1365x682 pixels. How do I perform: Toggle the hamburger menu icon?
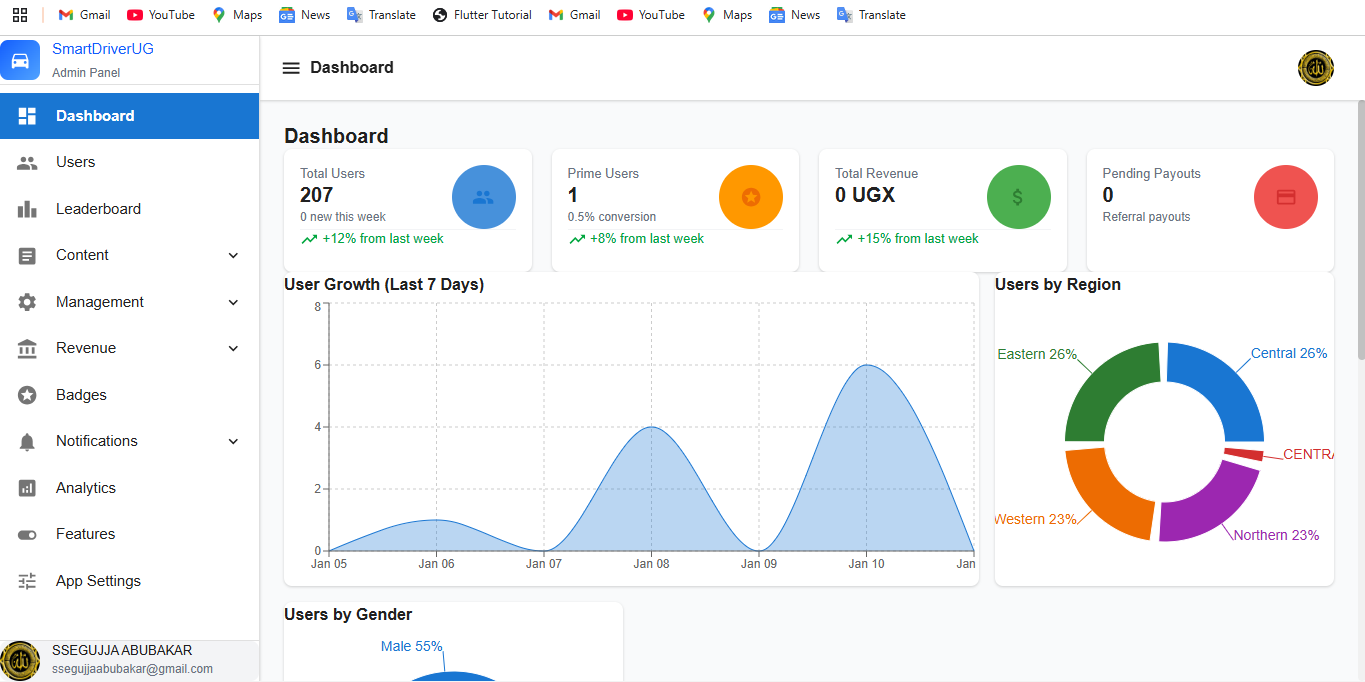(x=291, y=68)
